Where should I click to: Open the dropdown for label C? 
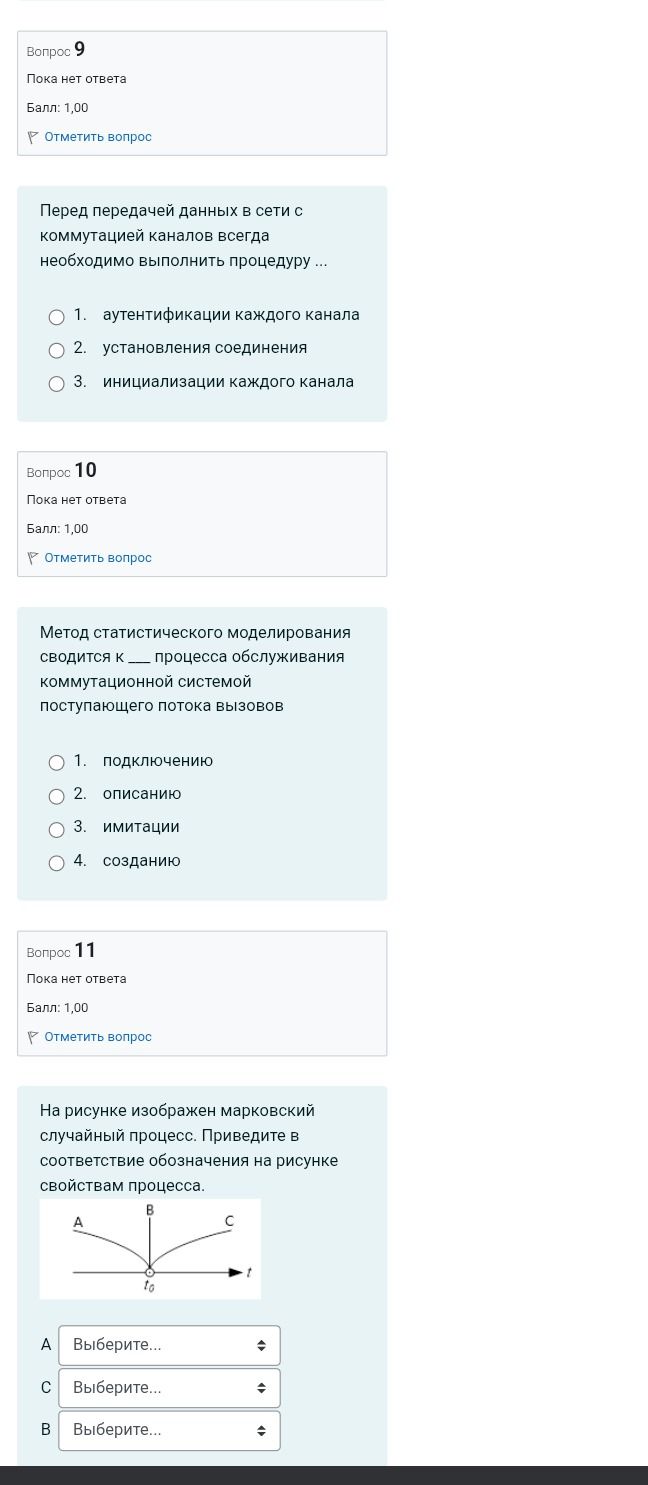(170, 1388)
